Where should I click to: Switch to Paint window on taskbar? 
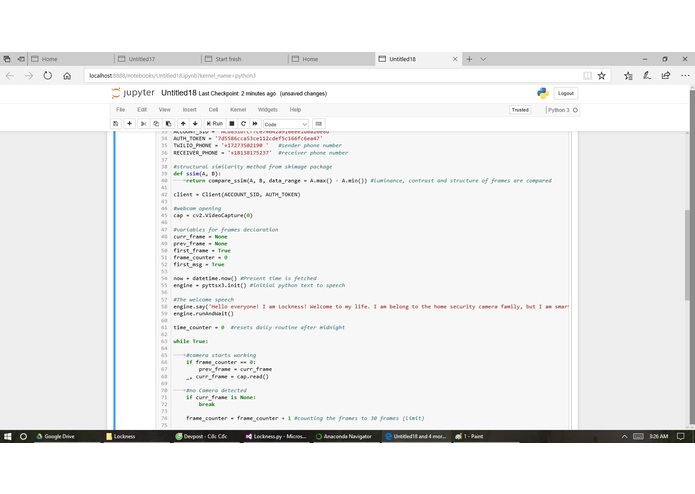[x=469, y=436]
